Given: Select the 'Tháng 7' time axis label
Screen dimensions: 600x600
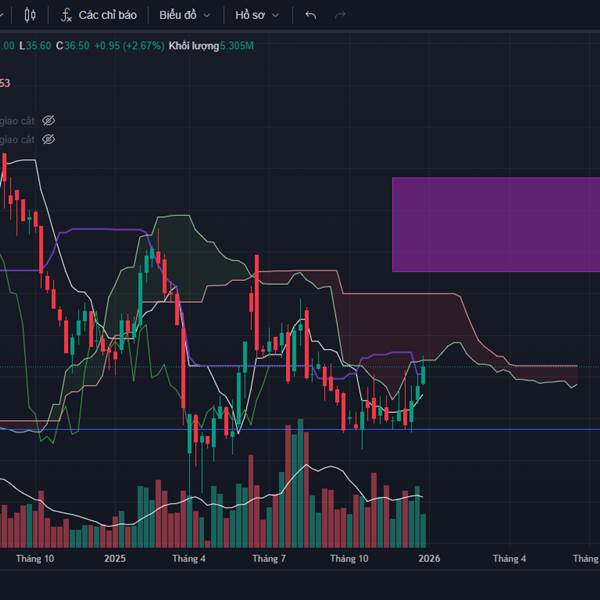Looking at the screenshot, I should click(x=269, y=559).
